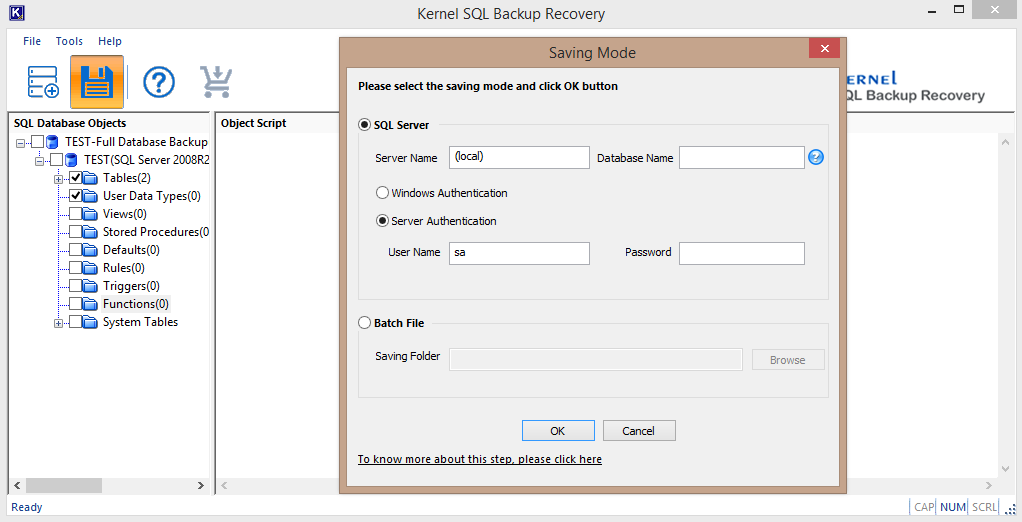Click the Defaults(0) folder icon
This screenshot has width=1022, height=522.
pos(91,250)
